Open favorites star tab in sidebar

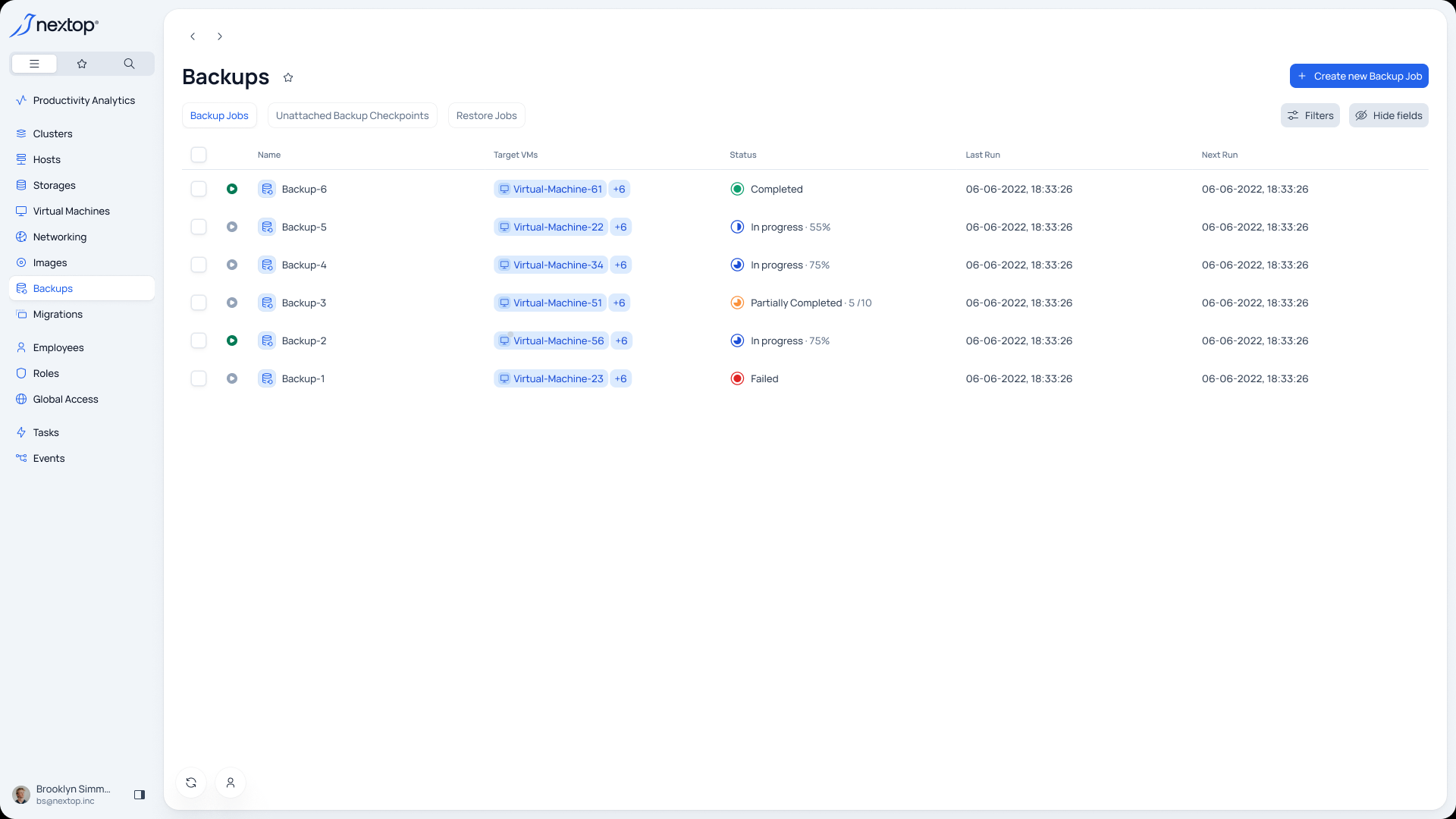tap(82, 64)
